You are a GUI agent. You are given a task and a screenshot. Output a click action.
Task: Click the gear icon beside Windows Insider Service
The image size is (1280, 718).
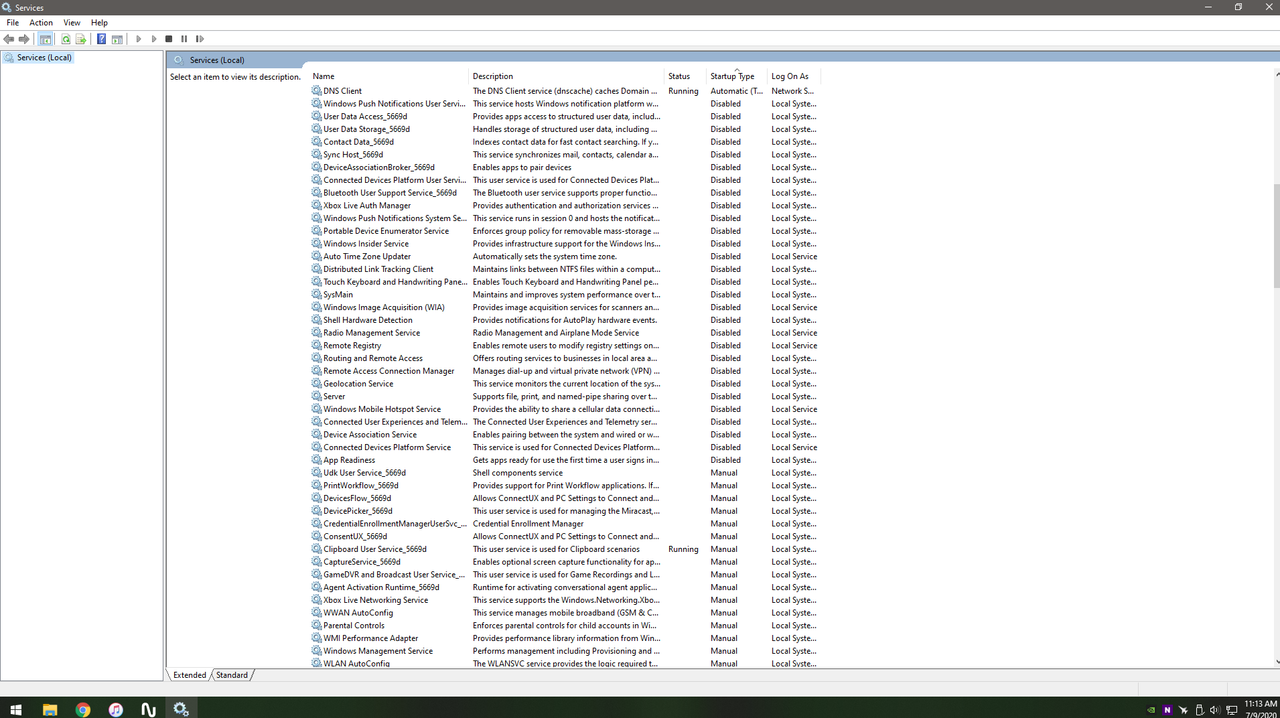point(317,243)
